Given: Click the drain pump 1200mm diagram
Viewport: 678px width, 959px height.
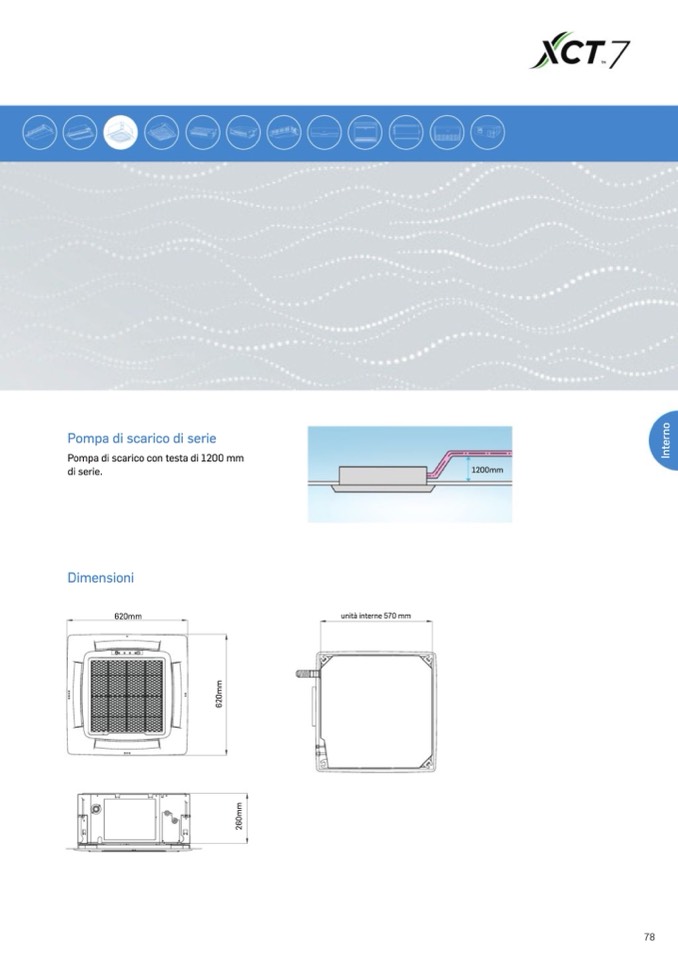Looking at the screenshot, I should click(x=409, y=474).
